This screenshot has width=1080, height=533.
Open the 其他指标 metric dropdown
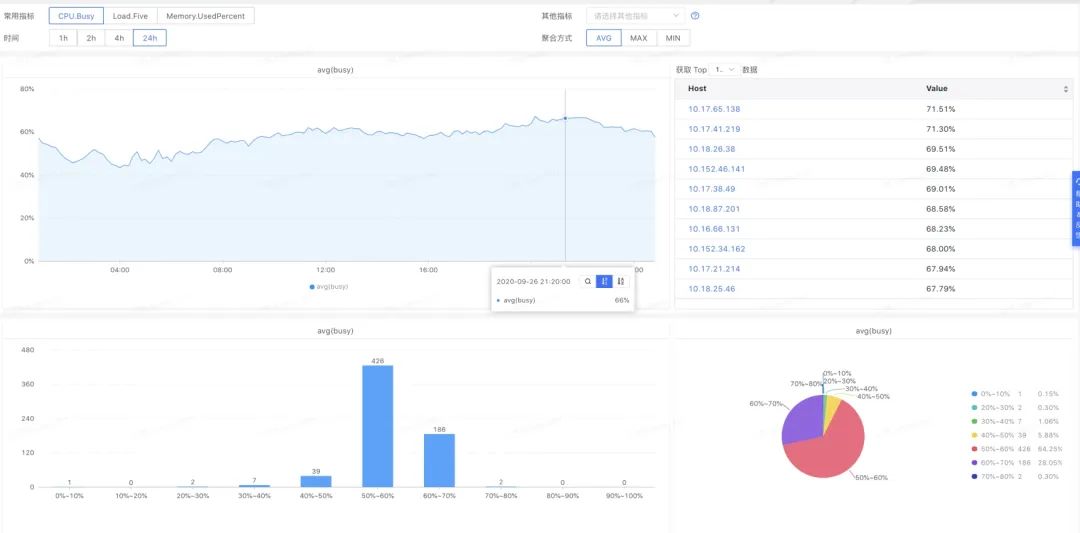coord(636,16)
